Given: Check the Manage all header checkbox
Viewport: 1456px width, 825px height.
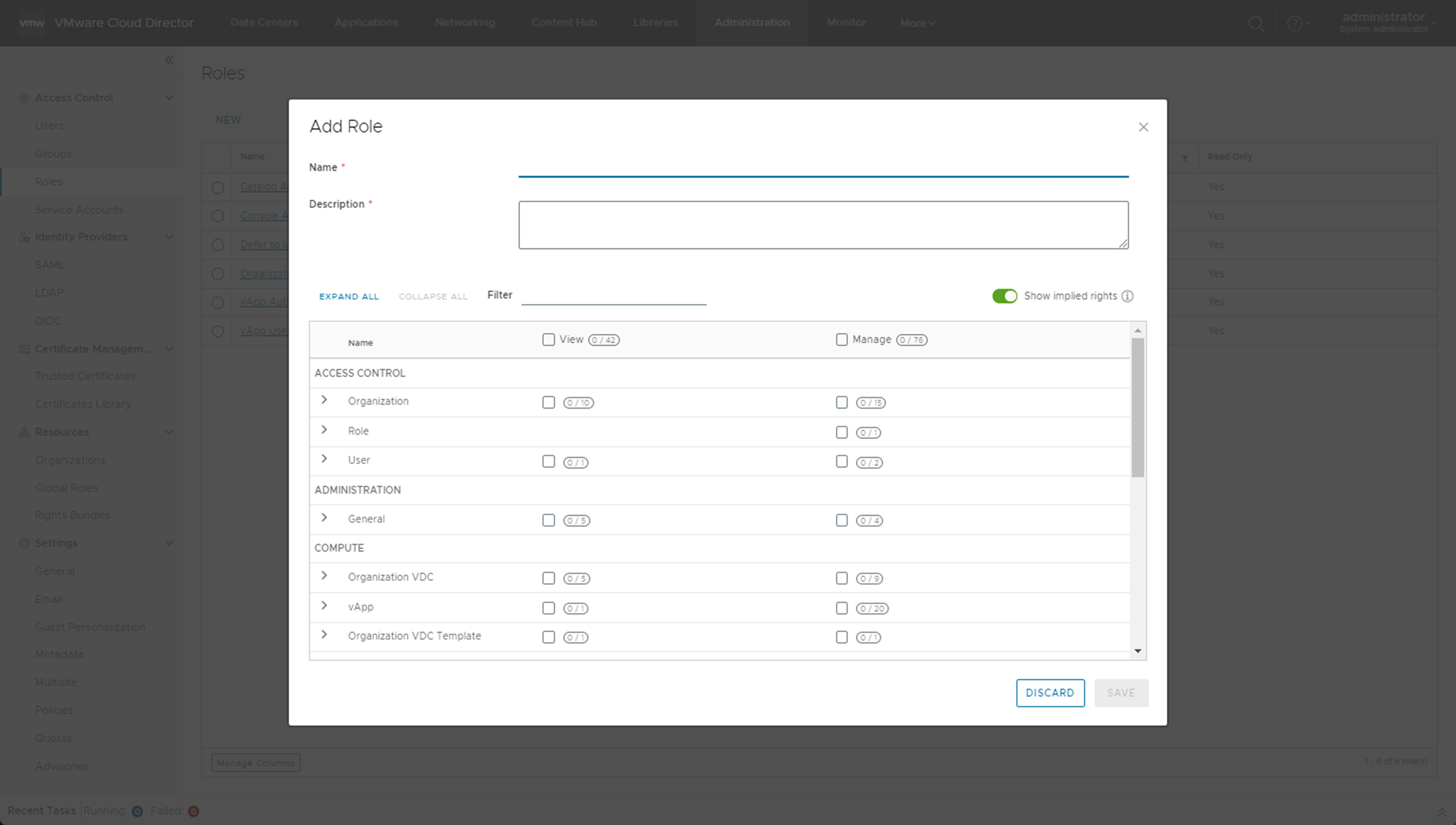Looking at the screenshot, I should point(842,339).
